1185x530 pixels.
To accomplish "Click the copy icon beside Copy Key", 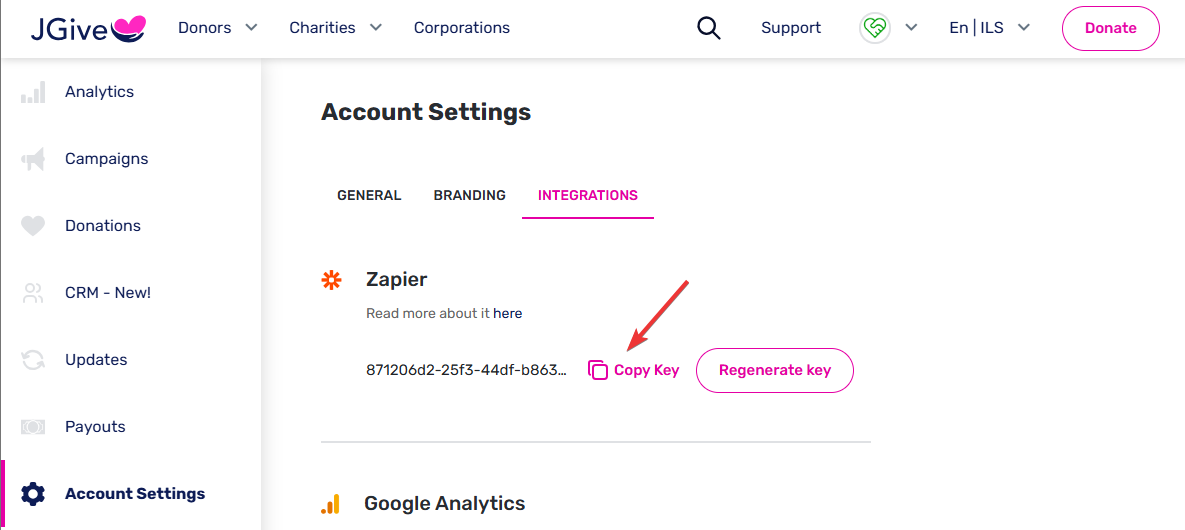I will pyautogui.click(x=598, y=370).
